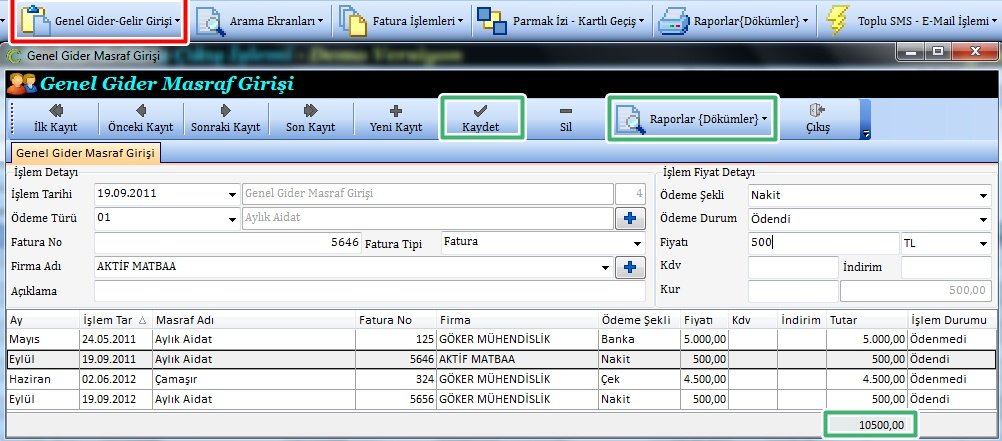The image size is (1002, 441).
Task: Open the Fatura Tipi dropdown
Action: [636, 243]
